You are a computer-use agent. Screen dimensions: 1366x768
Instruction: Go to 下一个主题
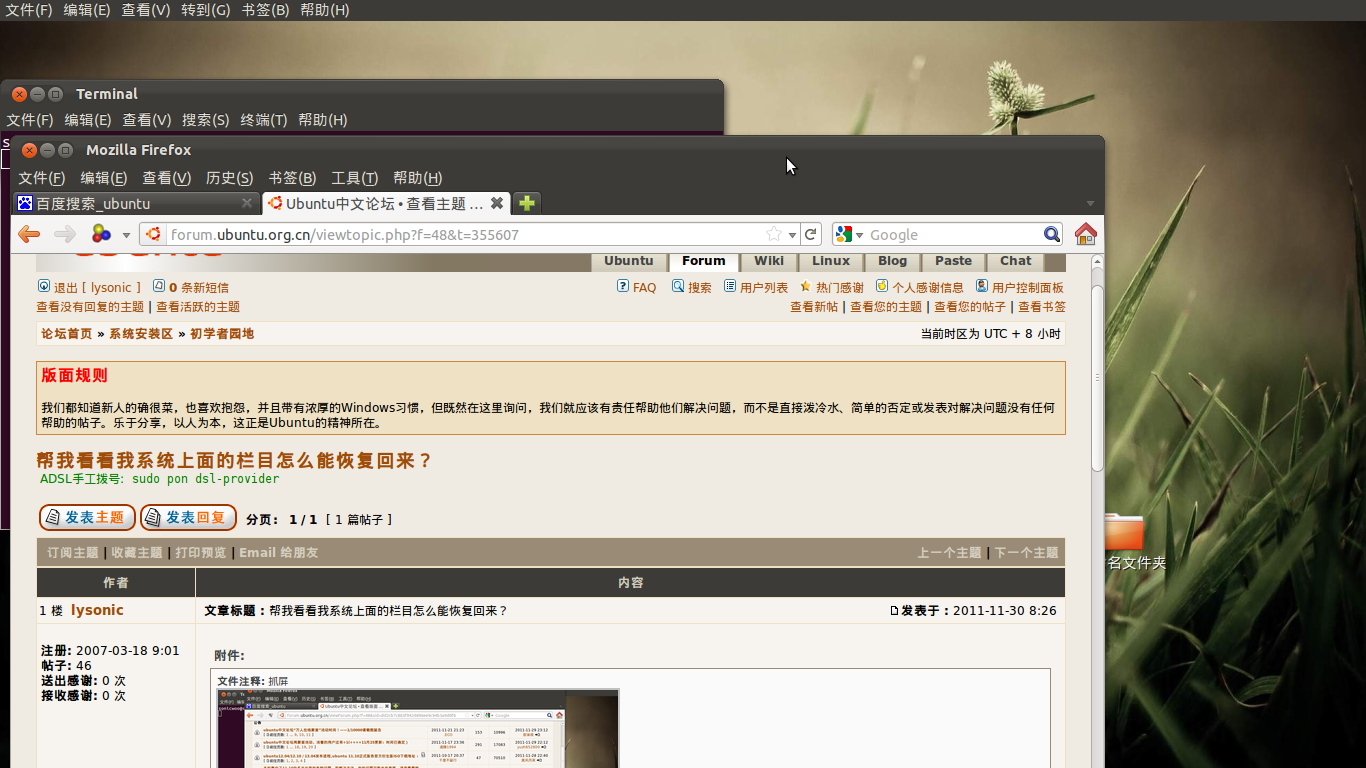[1026, 552]
